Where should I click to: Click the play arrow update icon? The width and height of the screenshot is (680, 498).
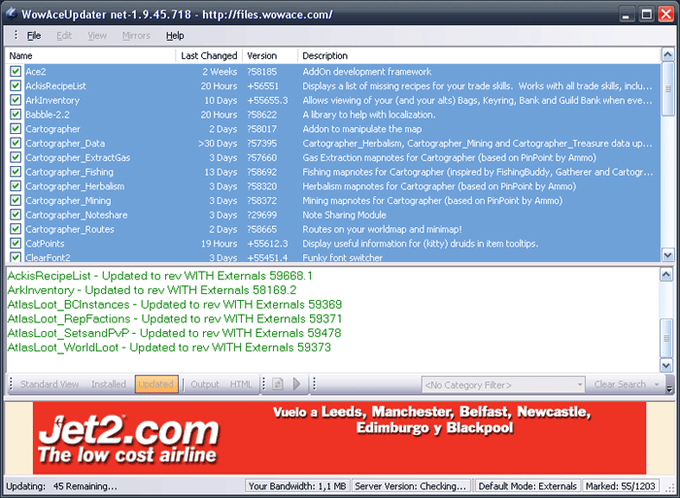pyautogui.click(x=297, y=384)
